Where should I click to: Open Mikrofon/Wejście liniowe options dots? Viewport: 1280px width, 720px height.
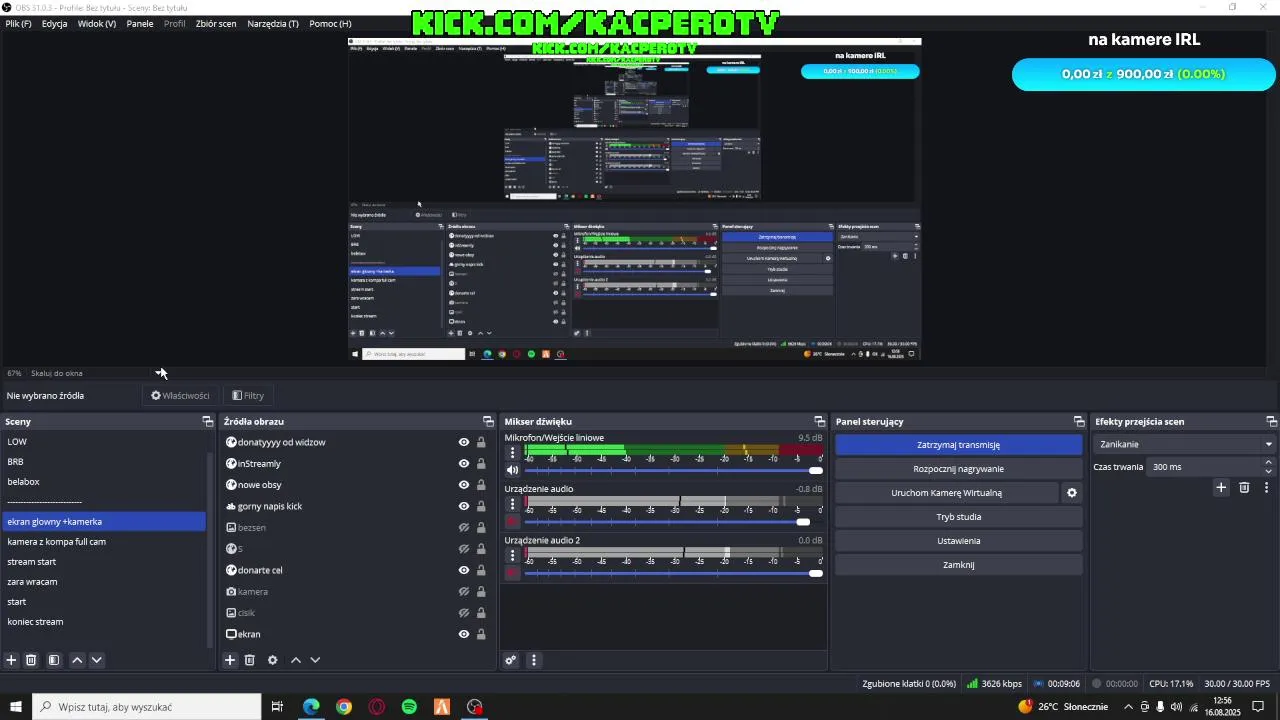(x=513, y=453)
